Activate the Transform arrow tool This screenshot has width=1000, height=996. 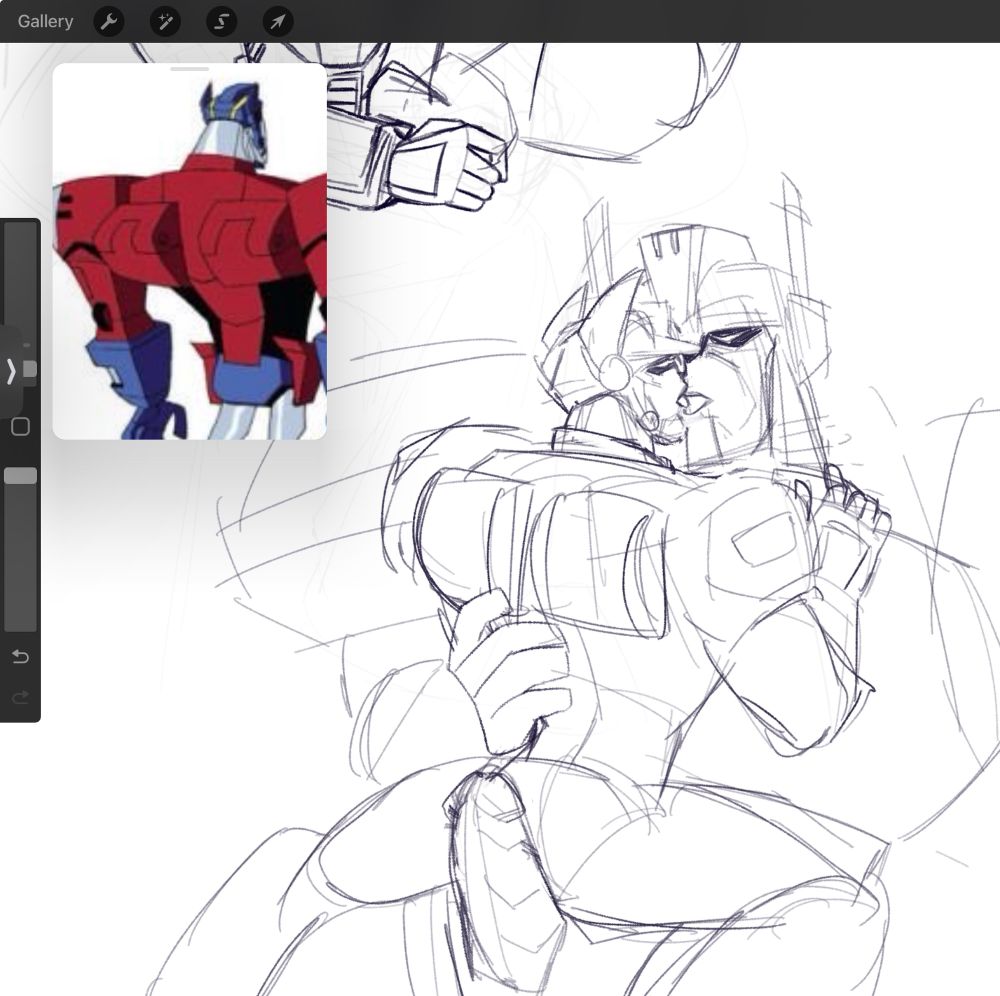[278, 22]
